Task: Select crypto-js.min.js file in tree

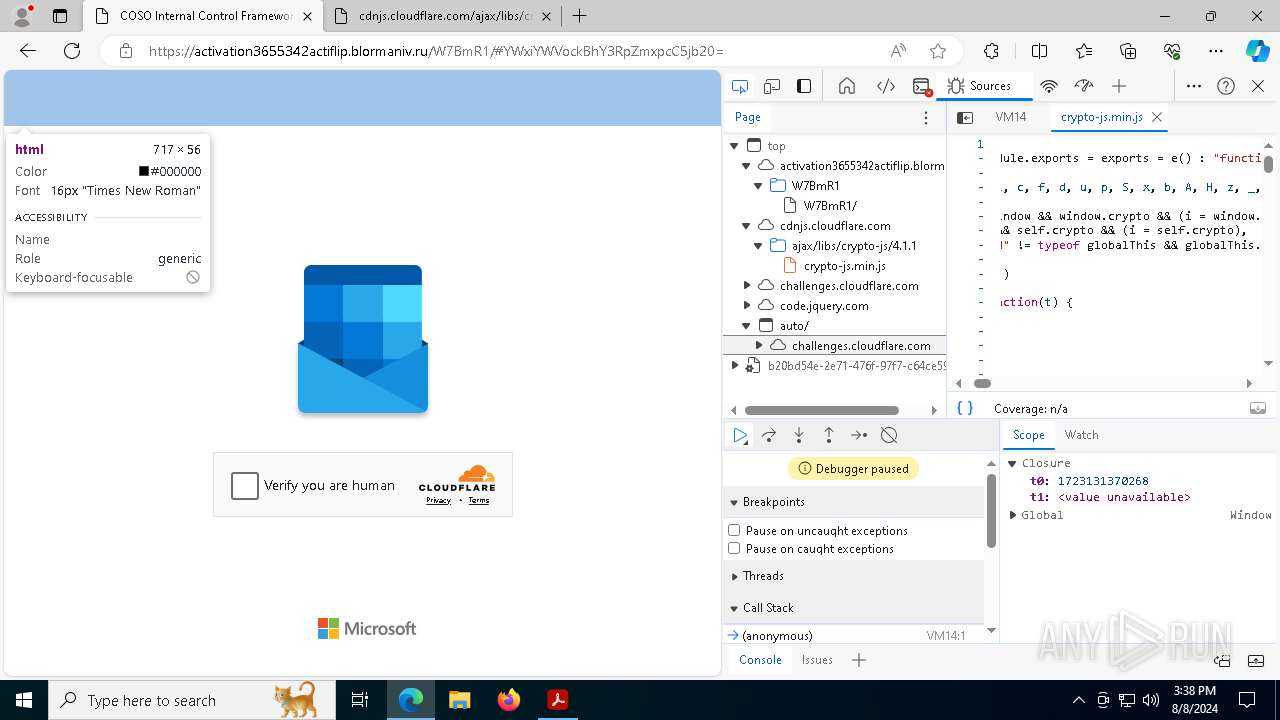Action: (x=845, y=266)
